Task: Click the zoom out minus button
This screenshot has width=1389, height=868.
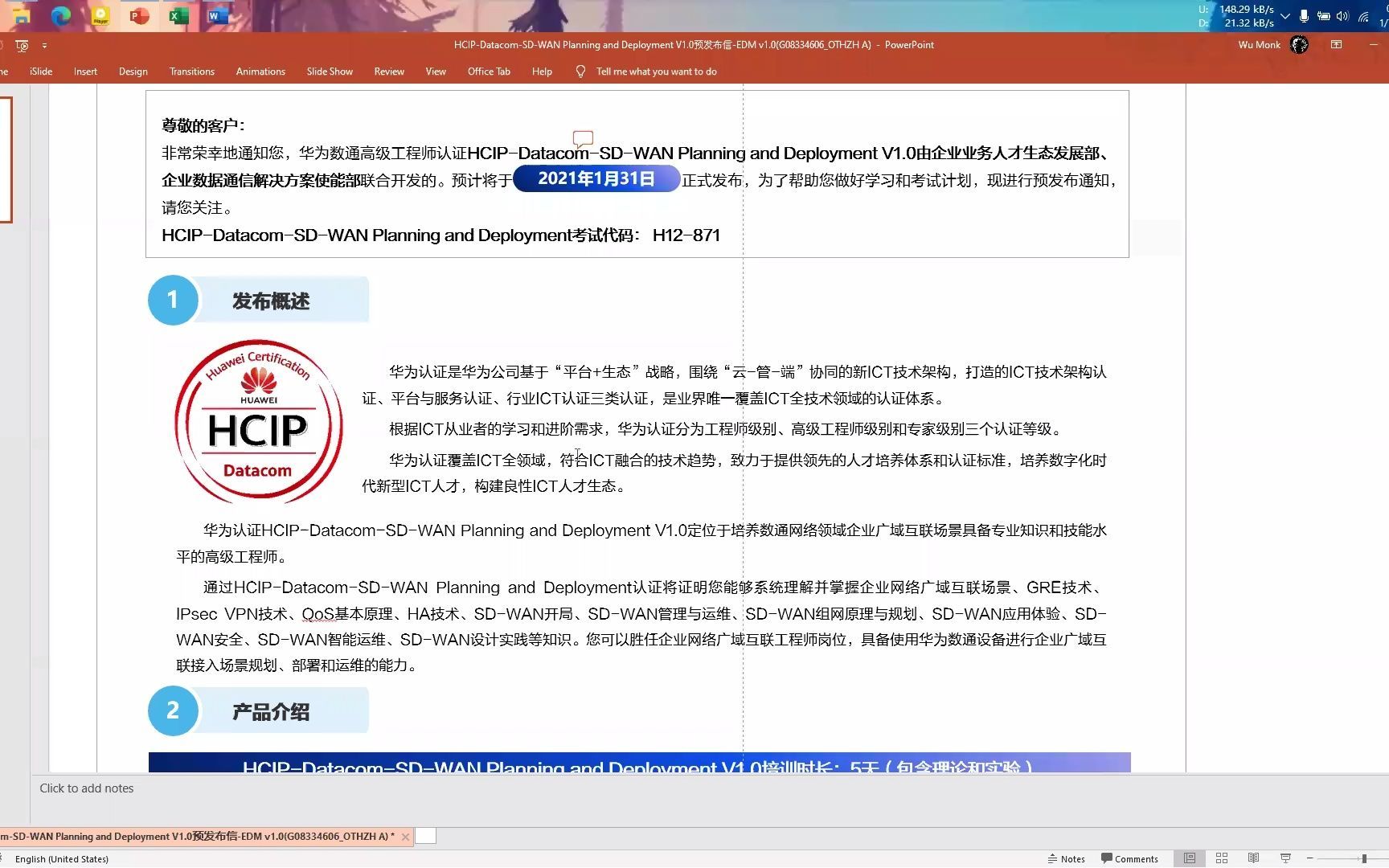Action: (1309, 859)
